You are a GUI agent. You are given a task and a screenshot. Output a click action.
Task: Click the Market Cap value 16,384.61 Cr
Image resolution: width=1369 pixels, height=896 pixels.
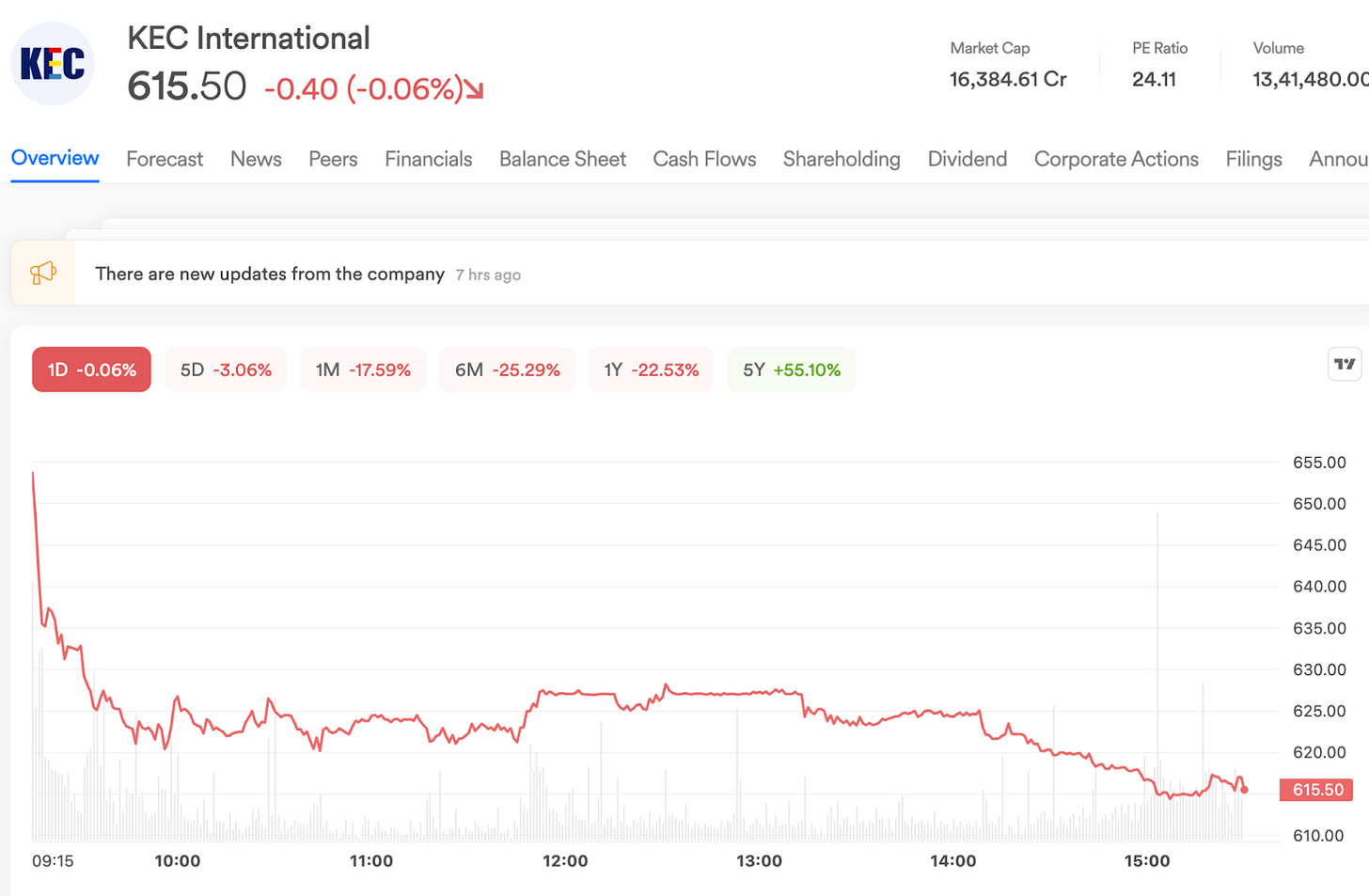click(1008, 79)
